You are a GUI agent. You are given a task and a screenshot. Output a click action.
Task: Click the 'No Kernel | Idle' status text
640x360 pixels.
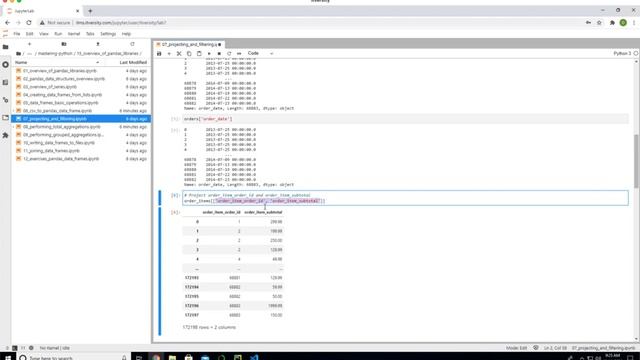pyautogui.click(x=55, y=348)
